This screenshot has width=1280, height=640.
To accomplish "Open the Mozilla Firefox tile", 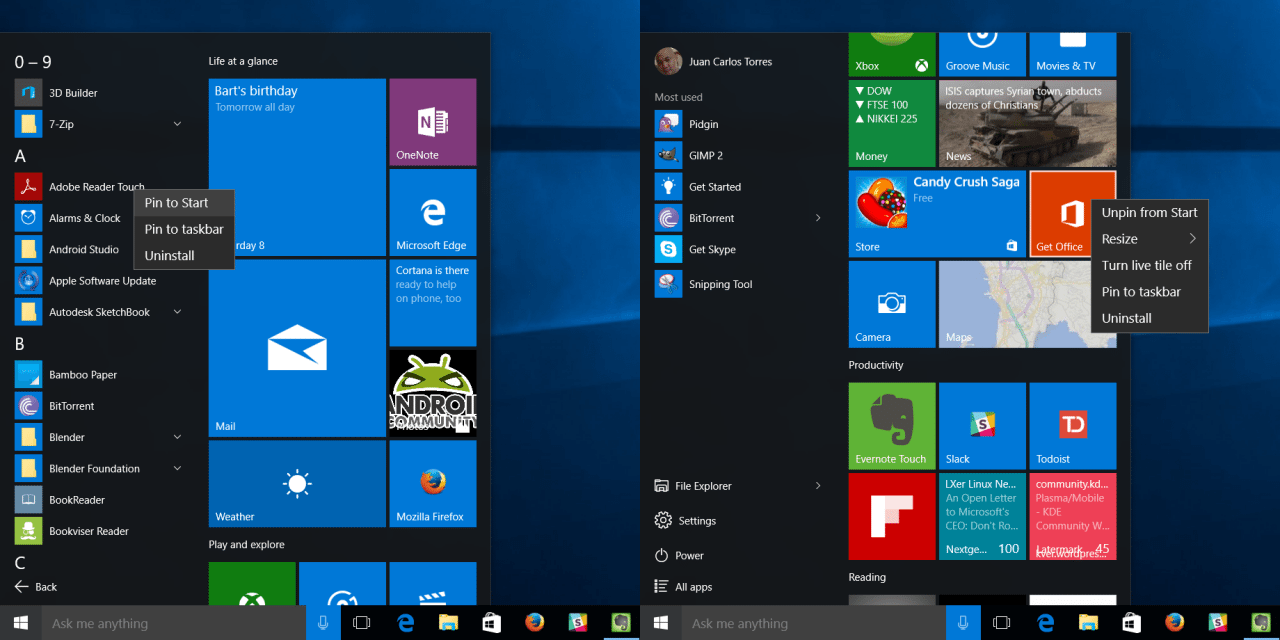I will pyautogui.click(x=433, y=484).
